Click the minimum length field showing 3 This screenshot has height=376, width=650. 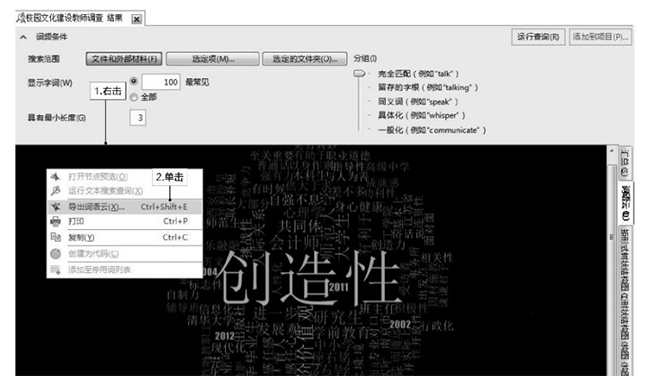tap(138, 118)
